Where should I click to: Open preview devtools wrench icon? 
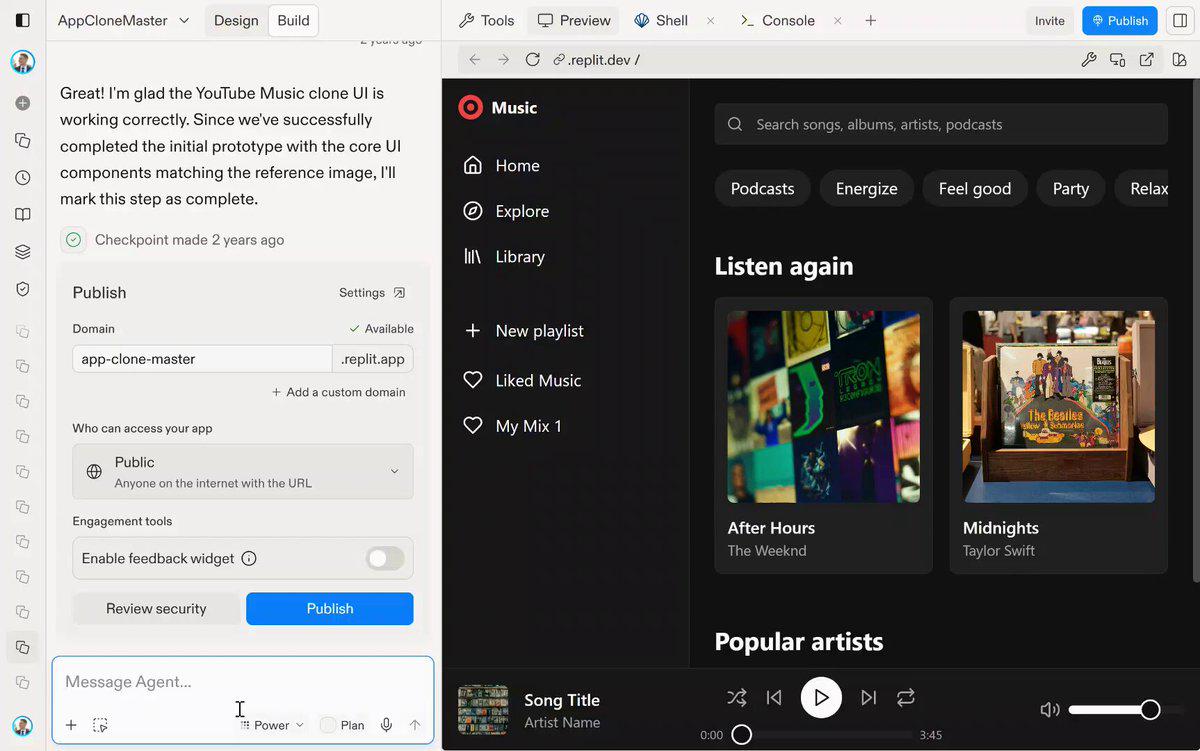1089,60
